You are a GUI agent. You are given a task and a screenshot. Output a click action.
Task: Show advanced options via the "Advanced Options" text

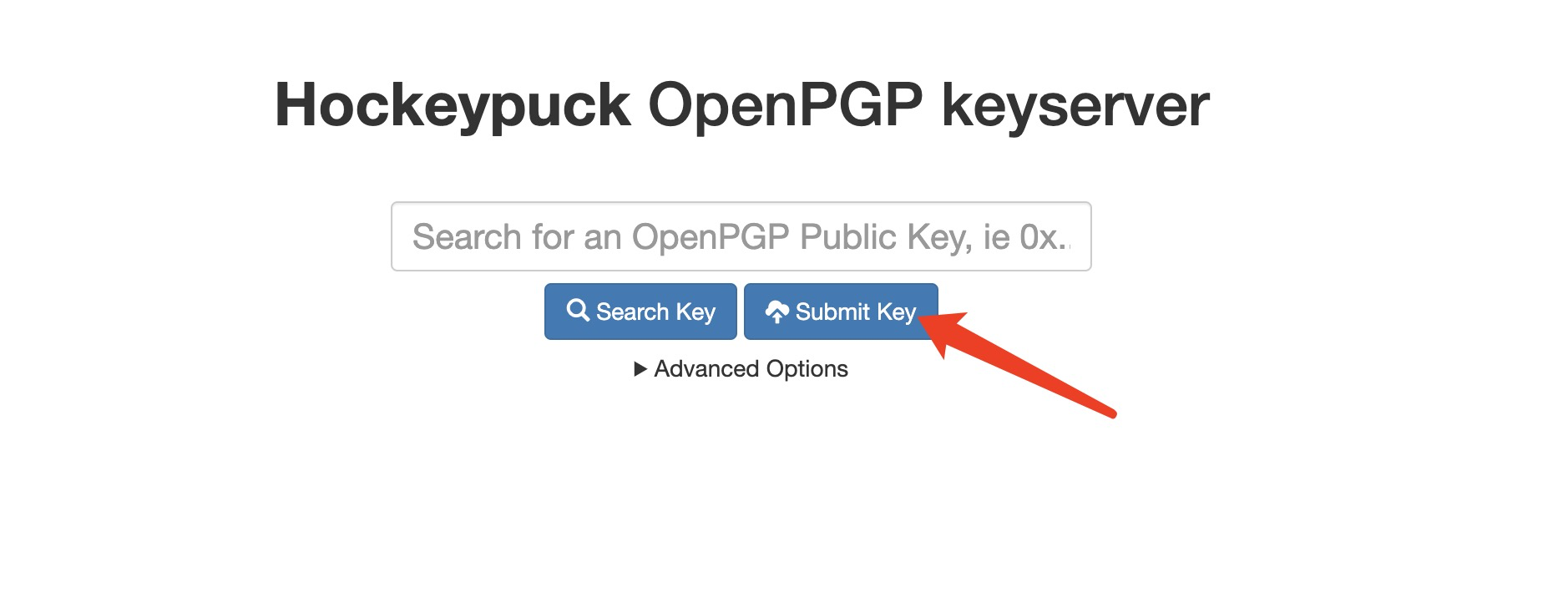coord(751,369)
